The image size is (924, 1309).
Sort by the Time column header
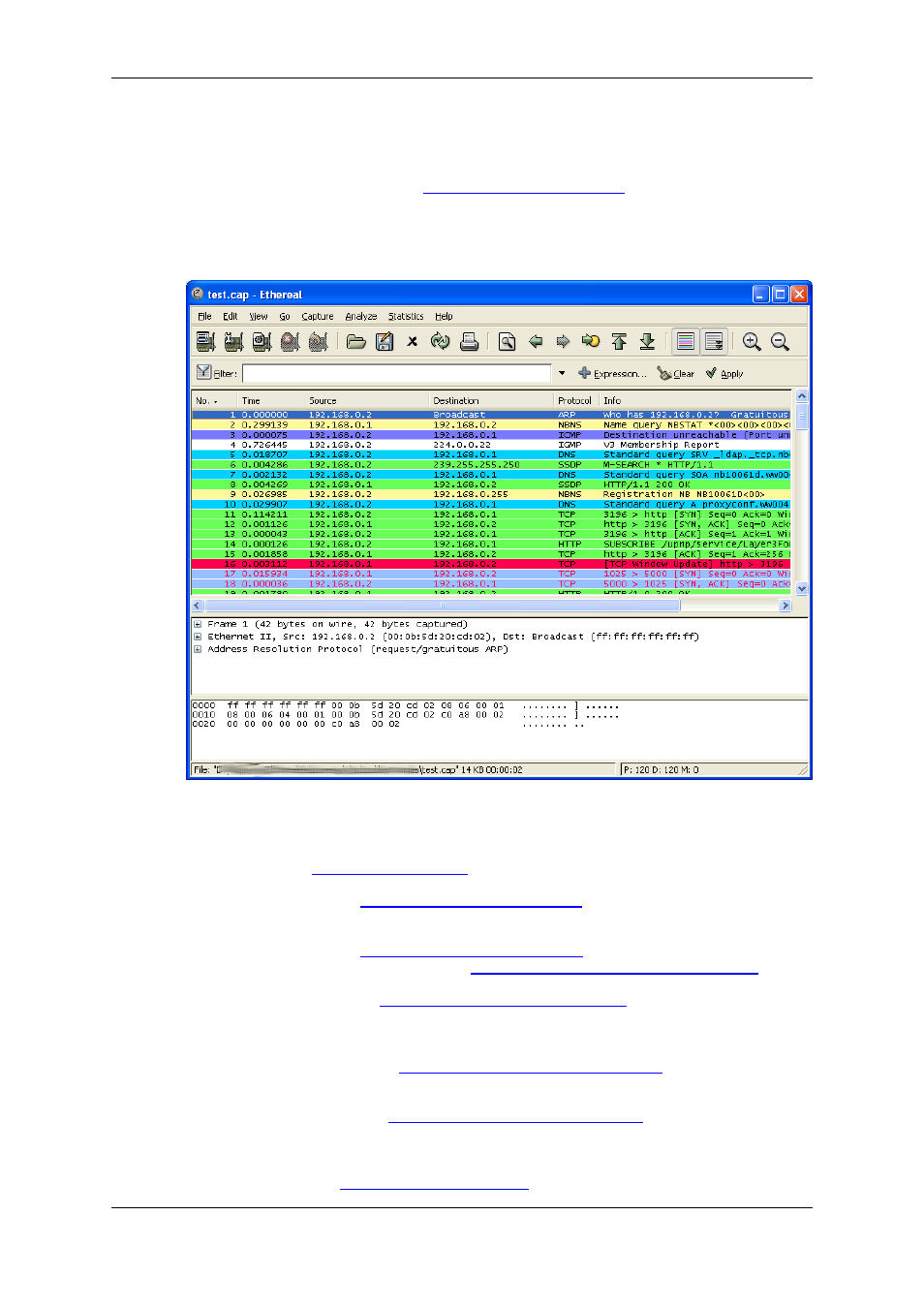click(271, 400)
